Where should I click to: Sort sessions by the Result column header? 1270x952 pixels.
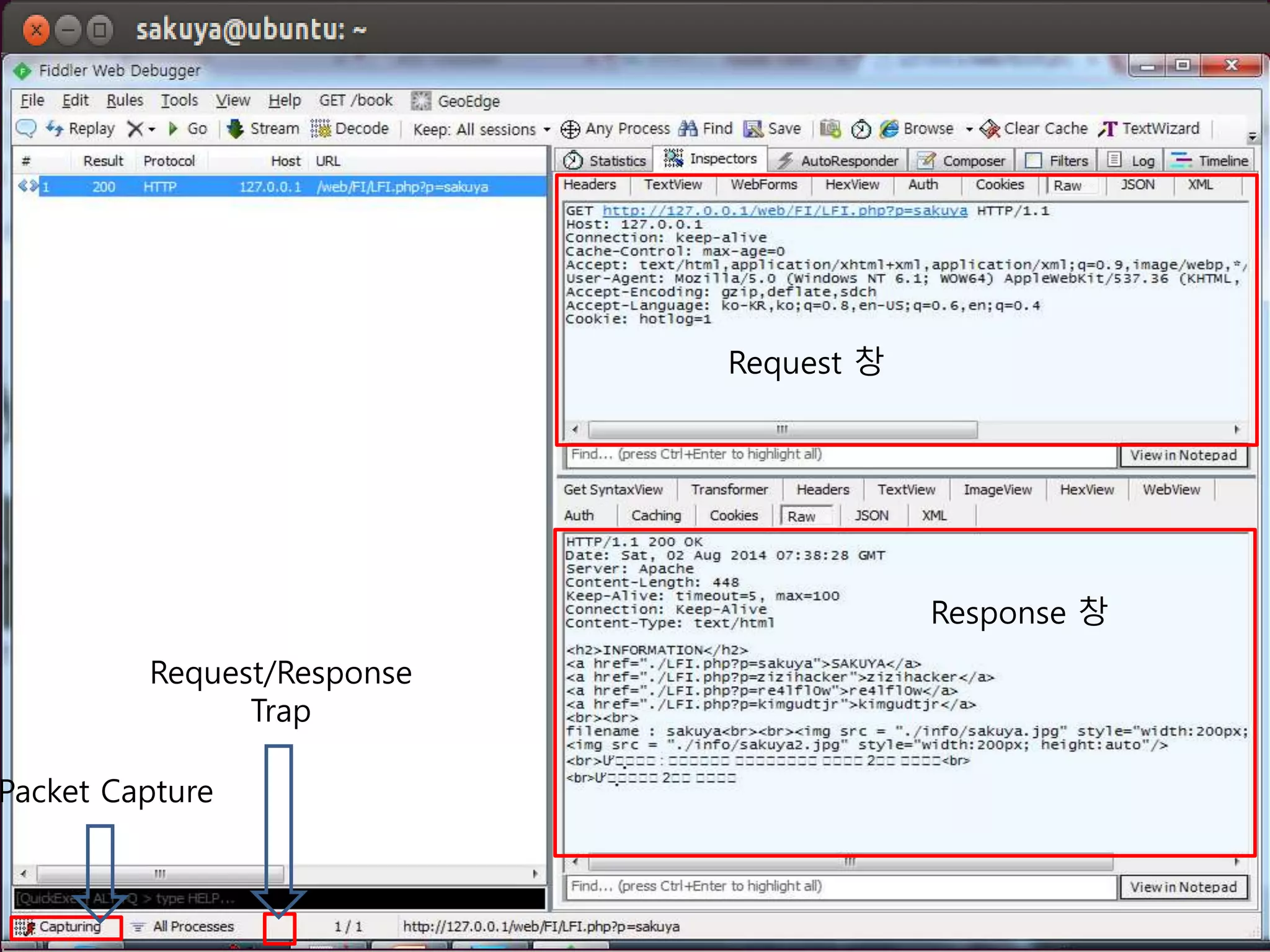pos(103,161)
